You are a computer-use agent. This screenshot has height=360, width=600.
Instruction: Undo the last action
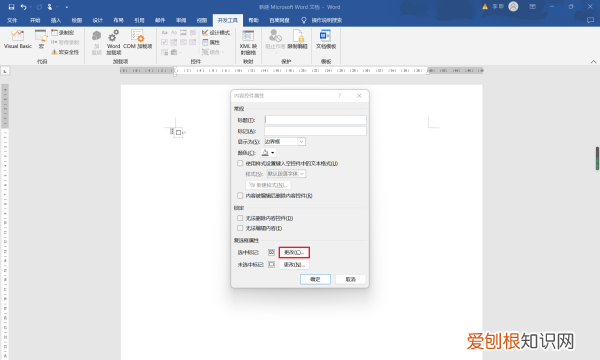(23, 7)
